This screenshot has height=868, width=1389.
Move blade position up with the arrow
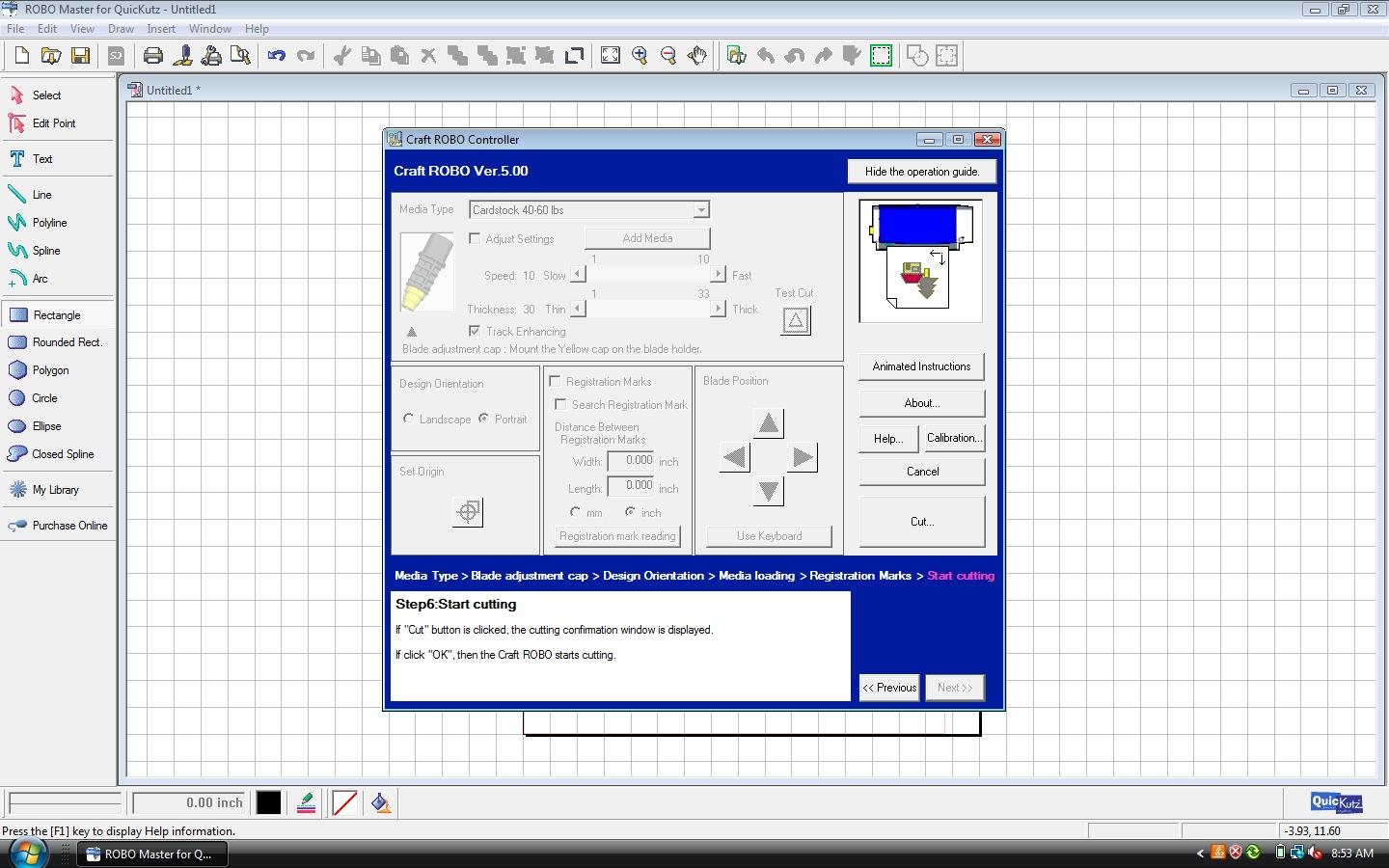point(769,423)
